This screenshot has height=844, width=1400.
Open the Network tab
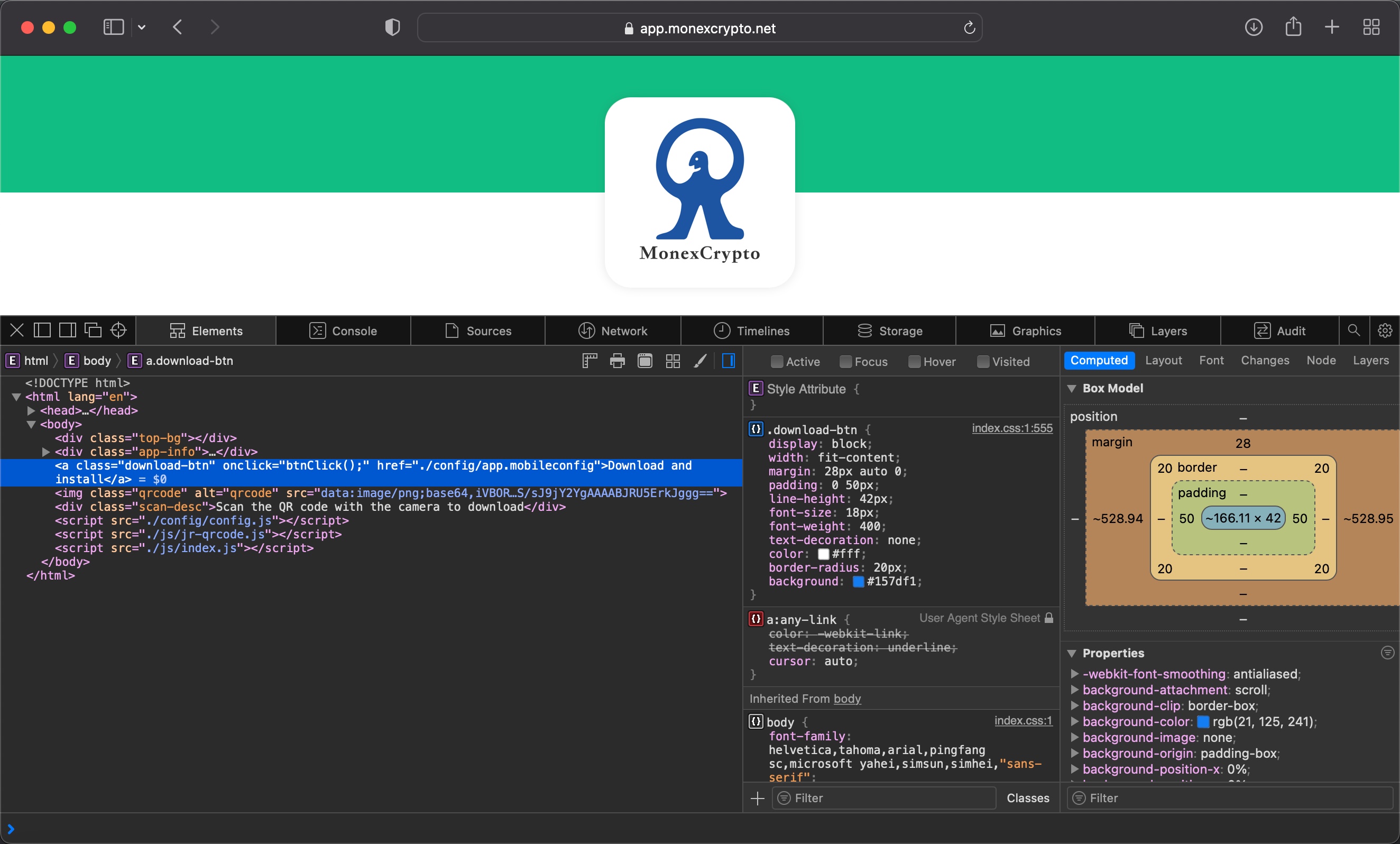pos(612,331)
